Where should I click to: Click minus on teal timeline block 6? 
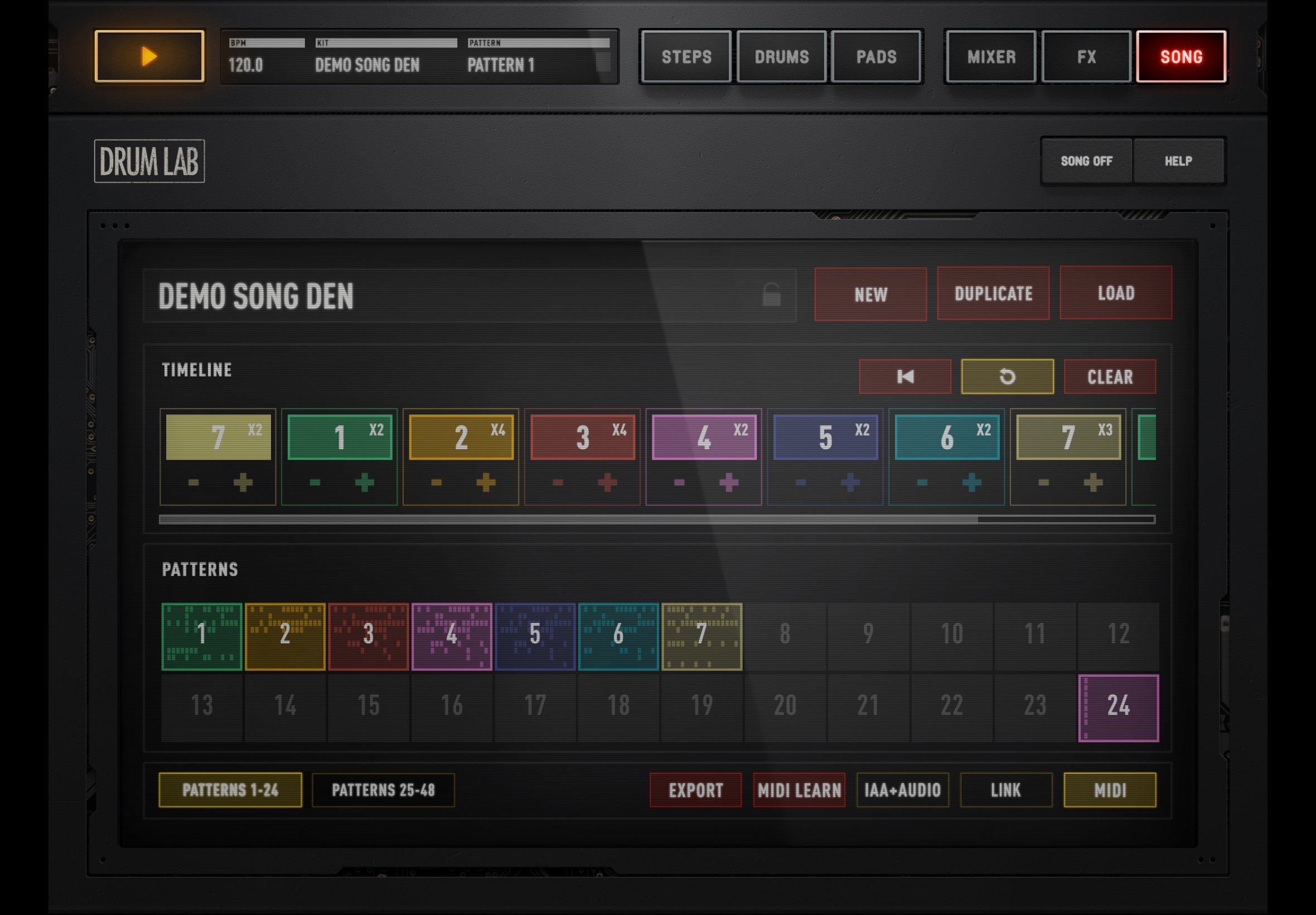pyautogui.click(x=922, y=482)
